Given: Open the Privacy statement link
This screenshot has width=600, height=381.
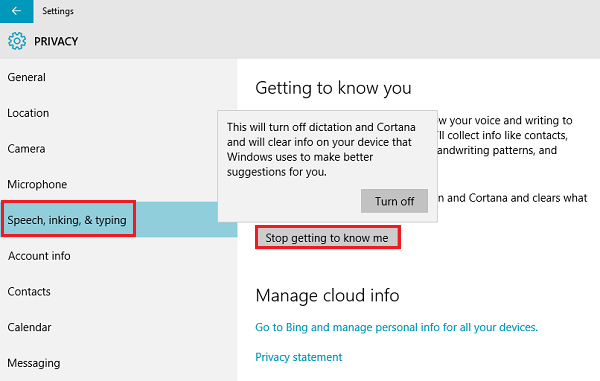Looking at the screenshot, I should click(x=298, y=357).
